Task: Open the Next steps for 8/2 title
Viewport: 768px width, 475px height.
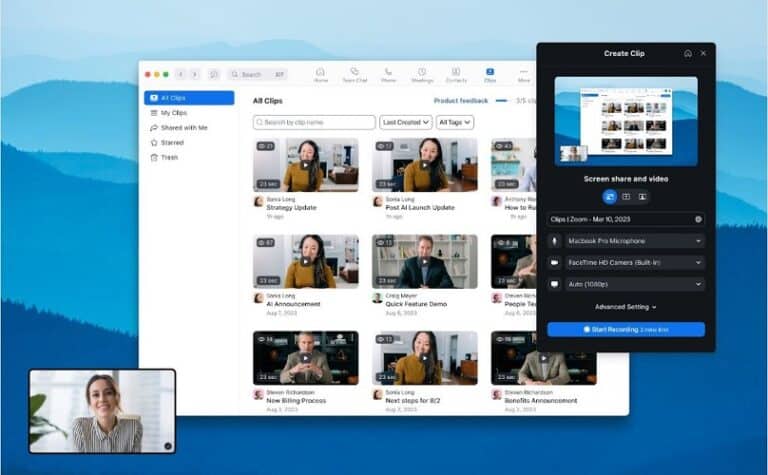Action: pyautogui.click(x=413, y=401)
